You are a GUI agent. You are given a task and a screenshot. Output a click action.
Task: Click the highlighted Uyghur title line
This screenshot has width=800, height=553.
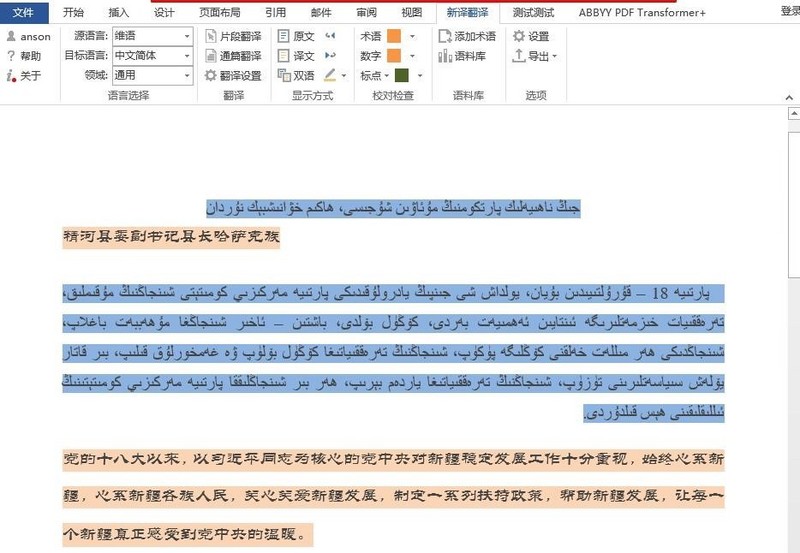pos(393,208)
